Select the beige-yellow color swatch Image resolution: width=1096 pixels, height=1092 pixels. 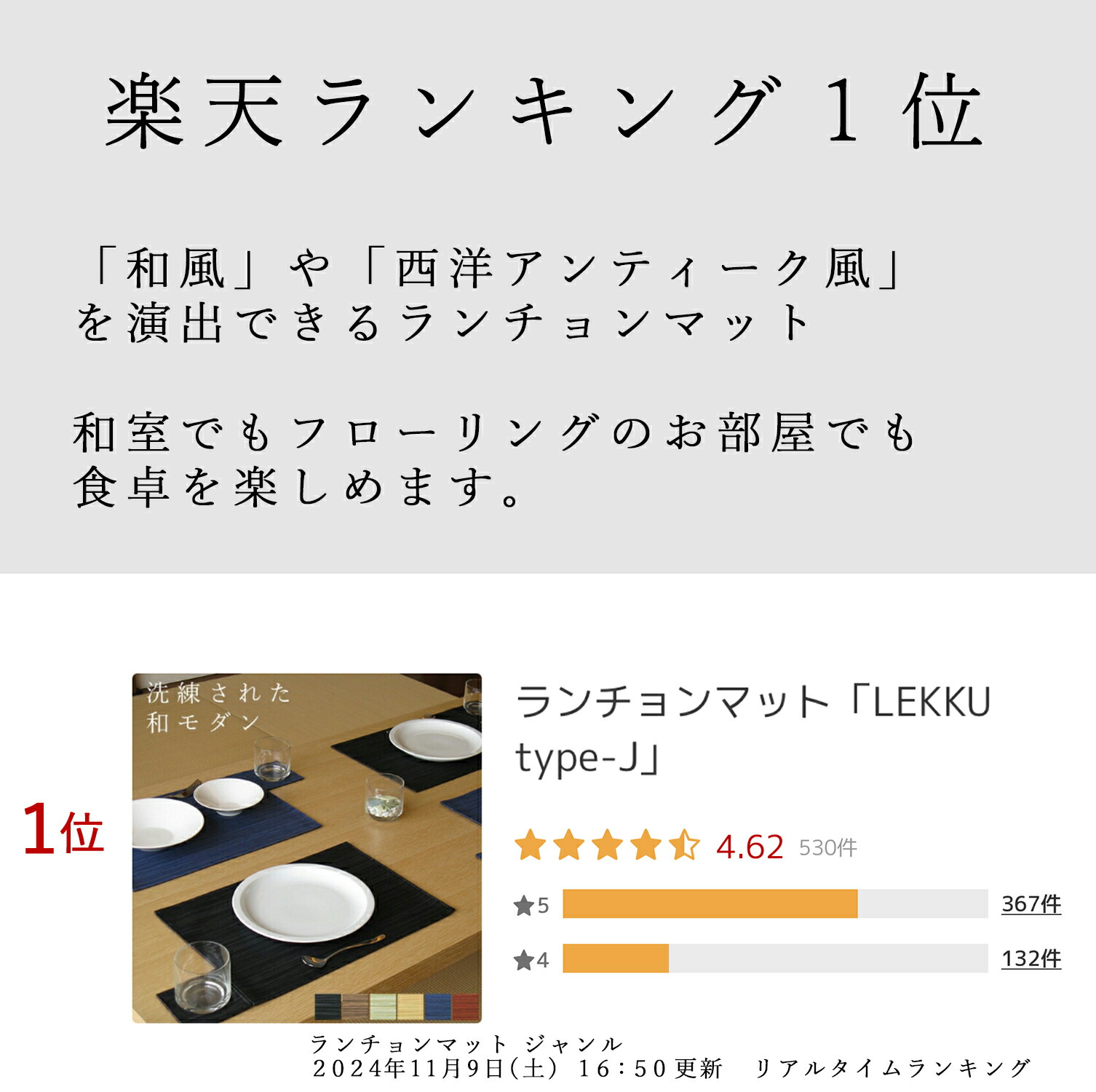(x=410, y=1008)
